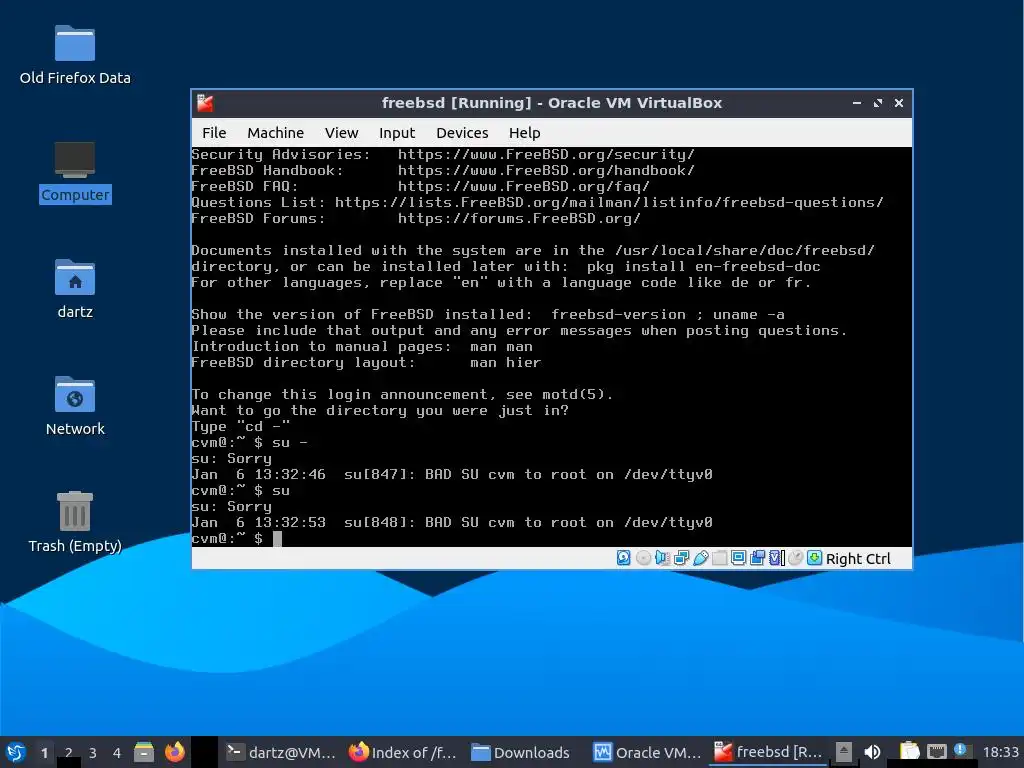Open the Devices menu

[x=462, y=133]
